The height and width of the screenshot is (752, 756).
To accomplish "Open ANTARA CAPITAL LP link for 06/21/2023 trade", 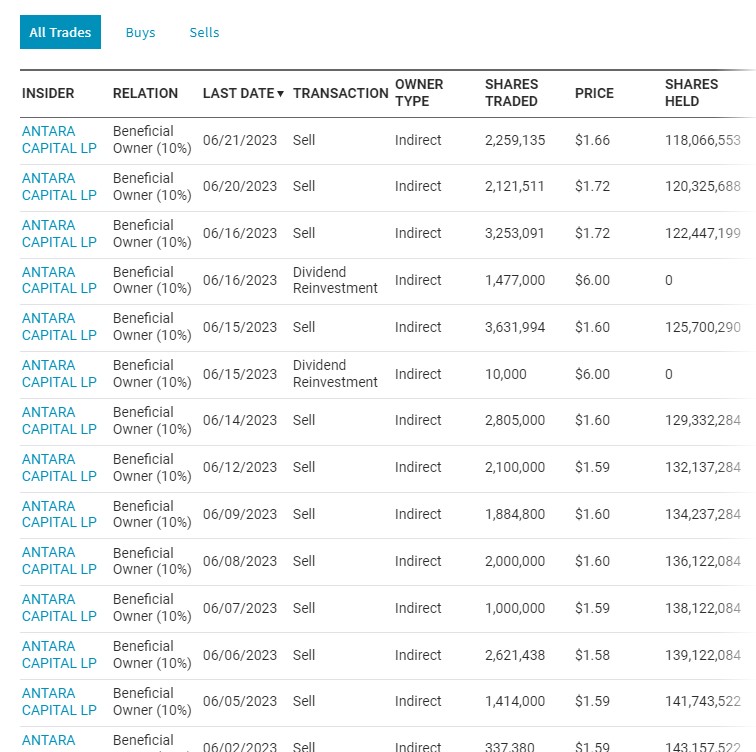I will 59,140.
